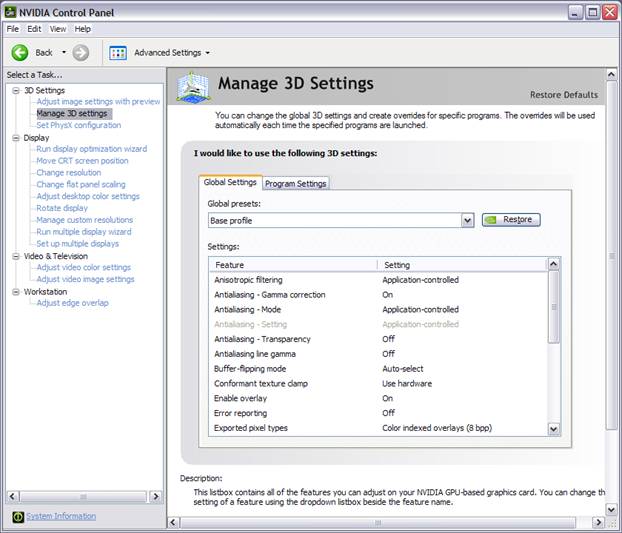Screen dimensions: 622x533
Task: Select the Exported pixel types row
Action: (x=378, y=428)
